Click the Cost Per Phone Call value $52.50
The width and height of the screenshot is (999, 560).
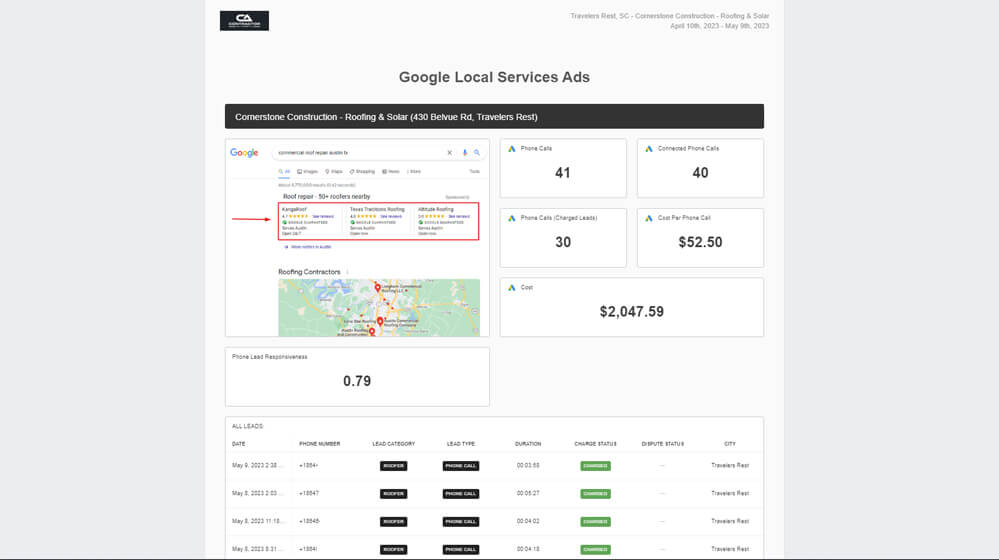click(700, 242)
